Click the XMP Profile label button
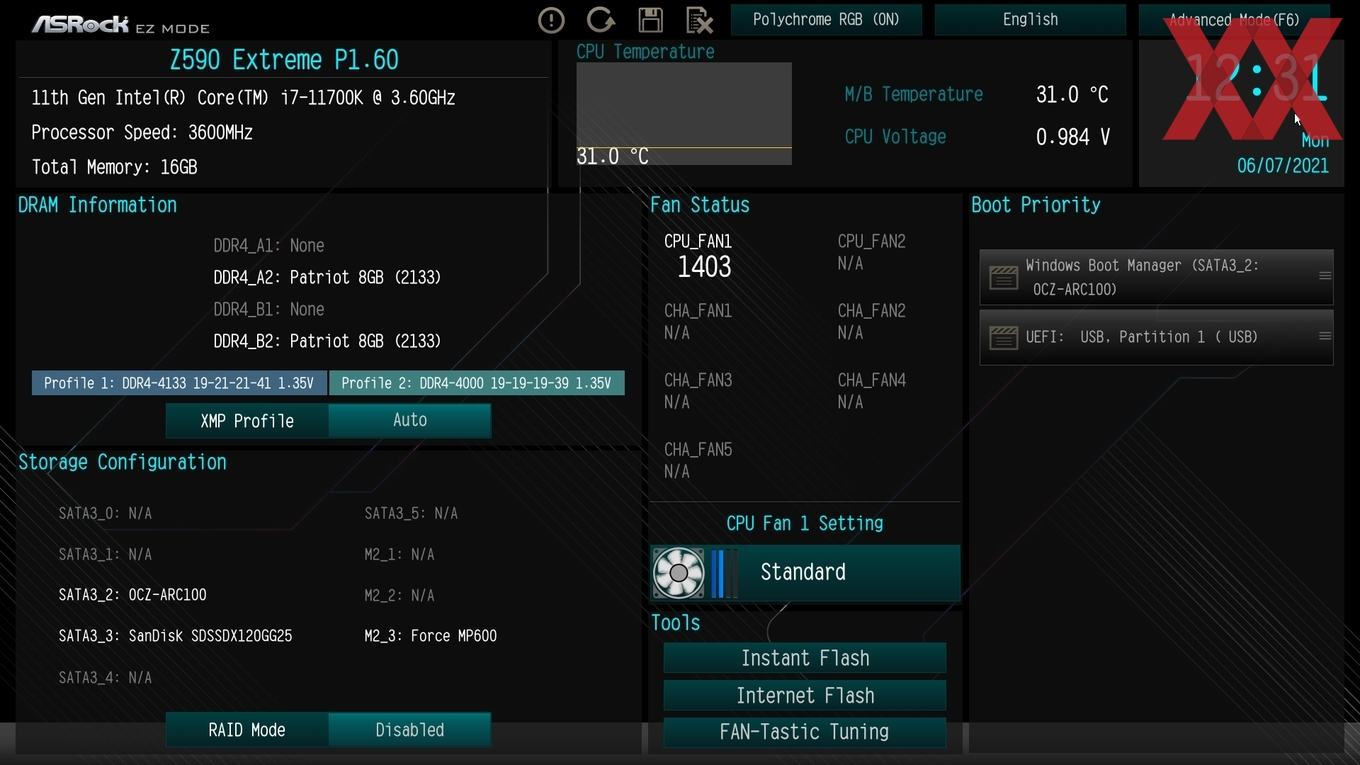Viewport: 1360px width, 765px height. click(x=247, y=421)
